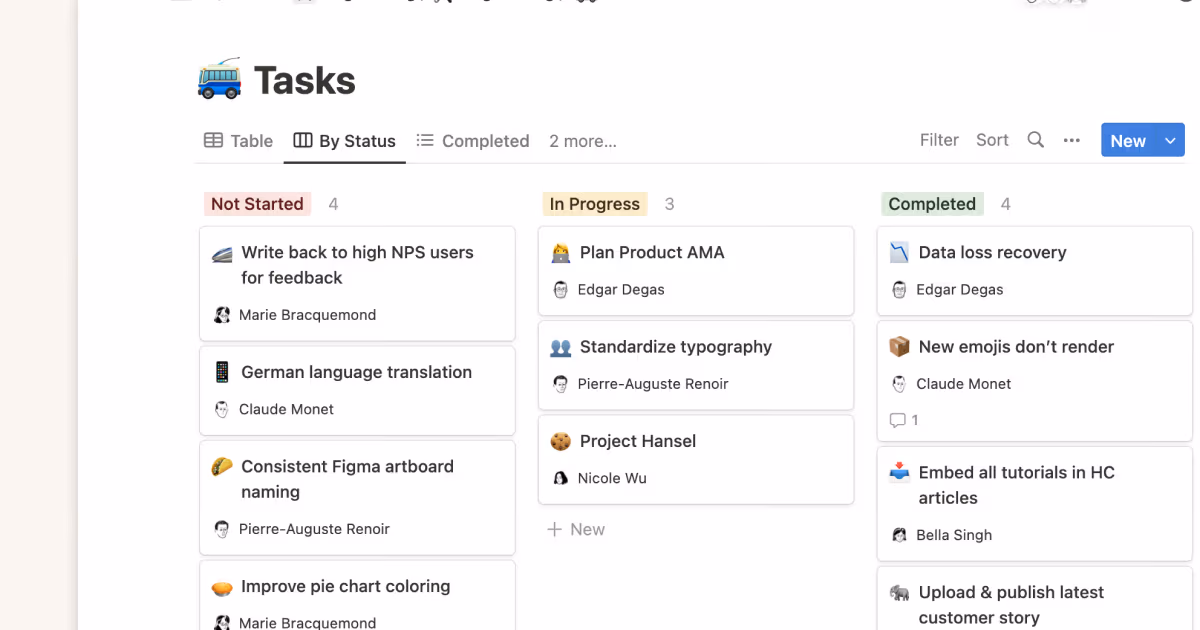Open the Filter options

[939, 140]
